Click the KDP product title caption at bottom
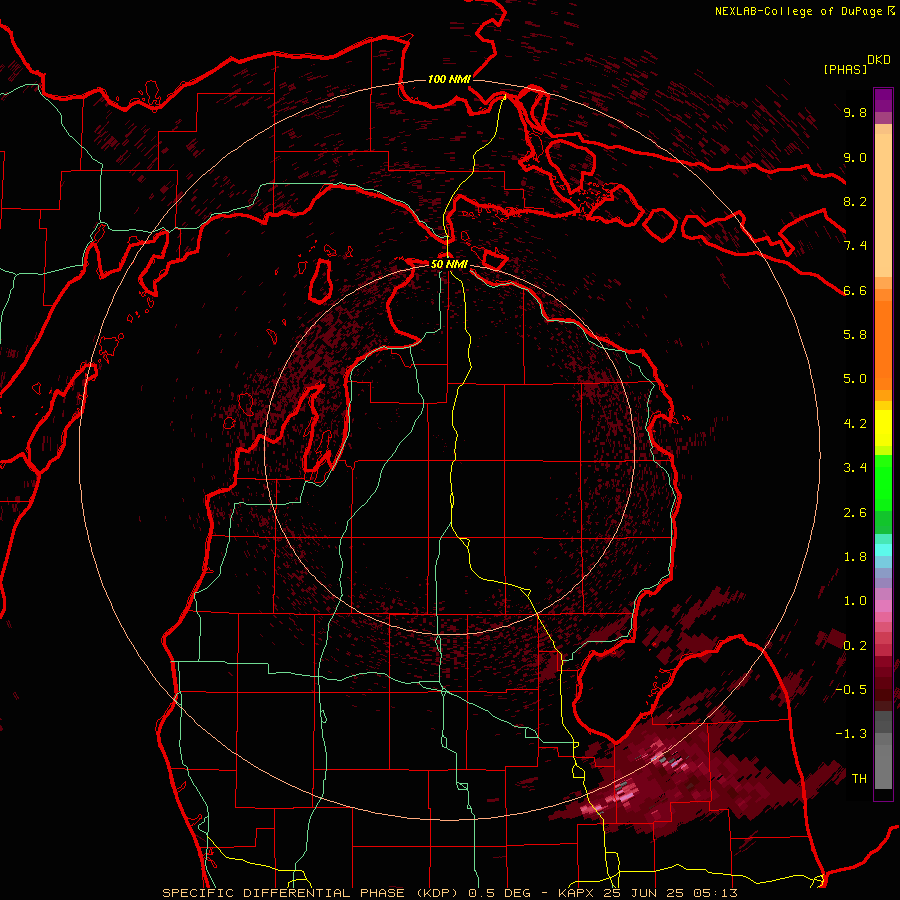The image size is (900, 900). click(449, 893)
